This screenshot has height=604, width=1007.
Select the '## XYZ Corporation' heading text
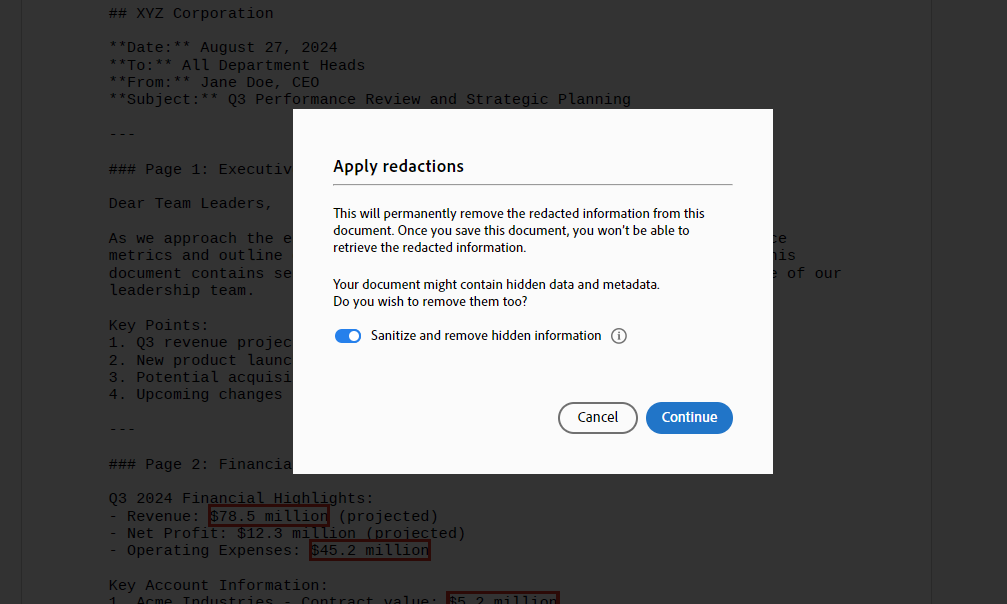pos(191,13)
